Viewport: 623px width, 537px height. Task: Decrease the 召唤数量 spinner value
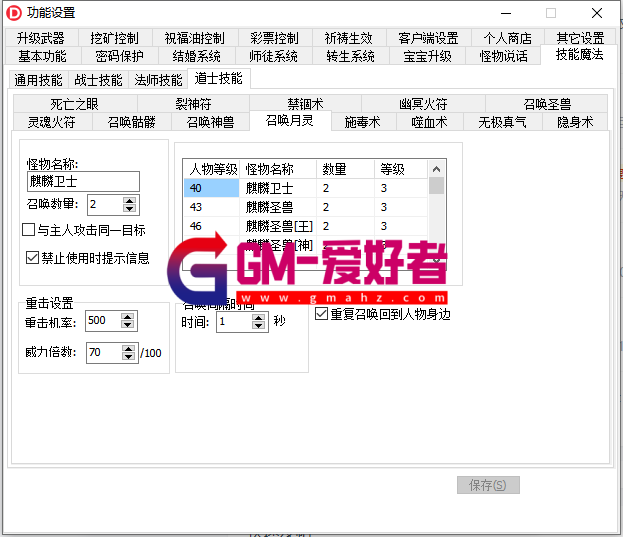[129, 209]
